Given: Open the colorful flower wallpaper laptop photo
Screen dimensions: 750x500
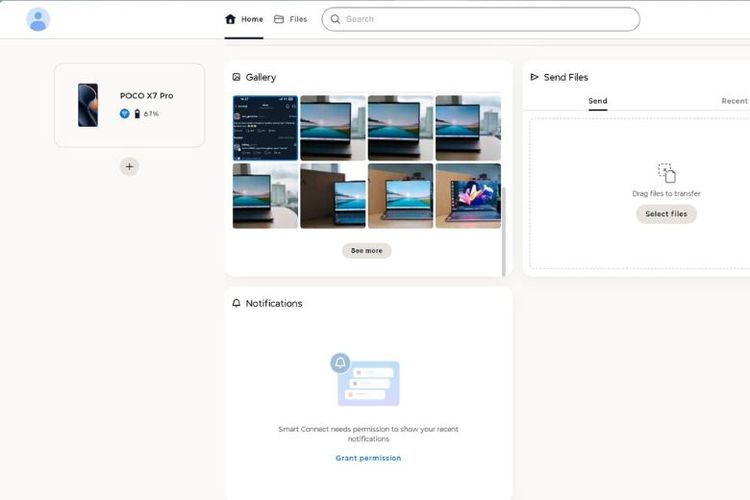Looking at the screenshot, I should tap(468, 196).
